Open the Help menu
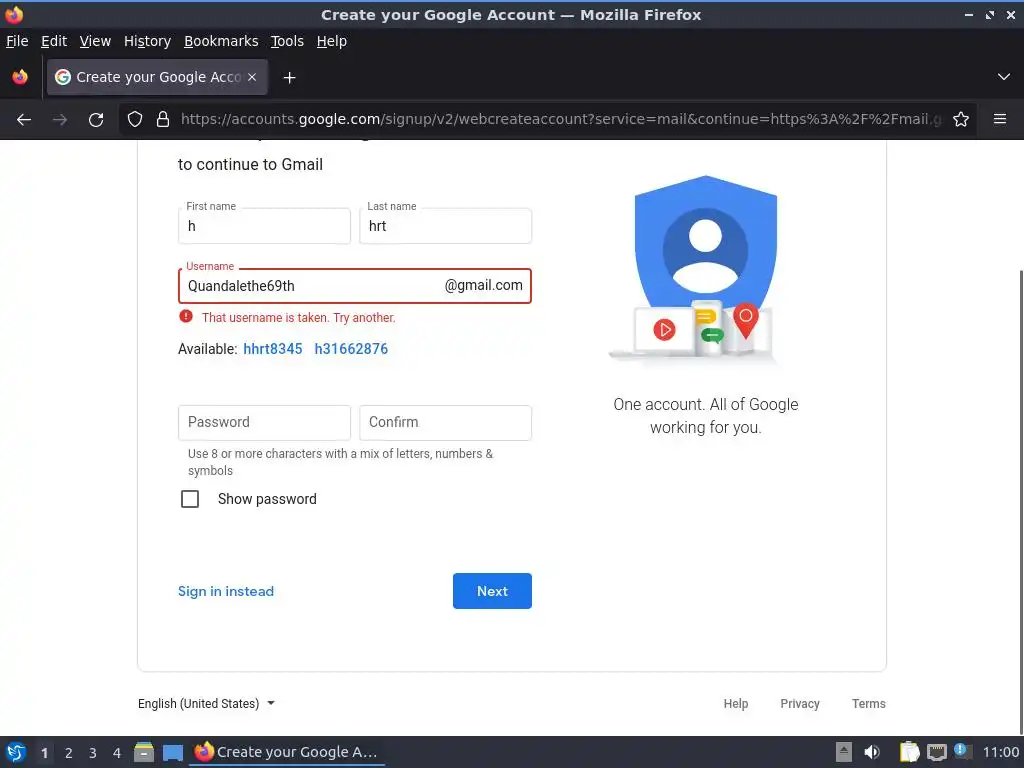Image resolution: width=1024 pixels, height=768 pixels. pyautogui.click(x=332, y=41)
